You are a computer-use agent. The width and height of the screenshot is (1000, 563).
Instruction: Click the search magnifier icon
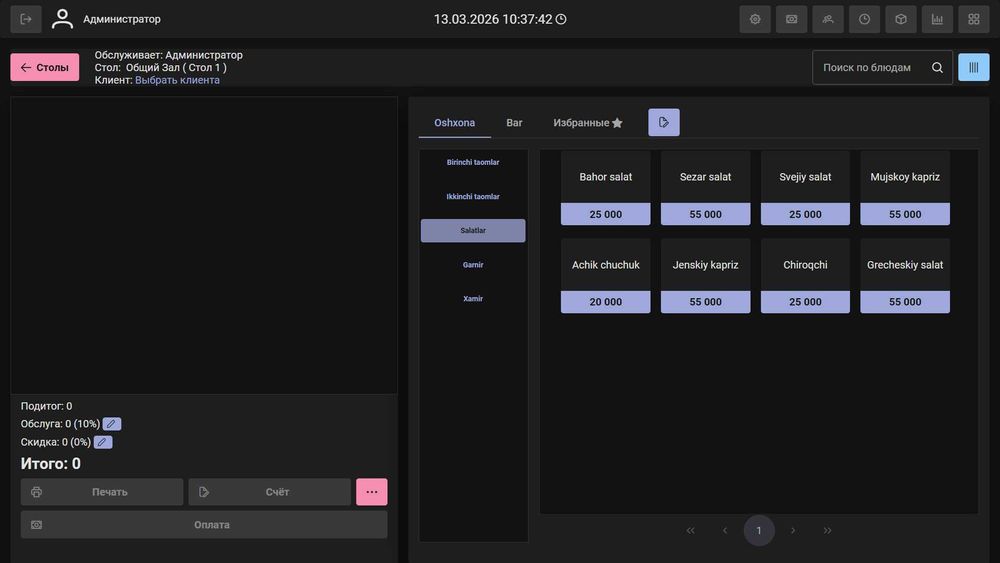pos(937,68)
